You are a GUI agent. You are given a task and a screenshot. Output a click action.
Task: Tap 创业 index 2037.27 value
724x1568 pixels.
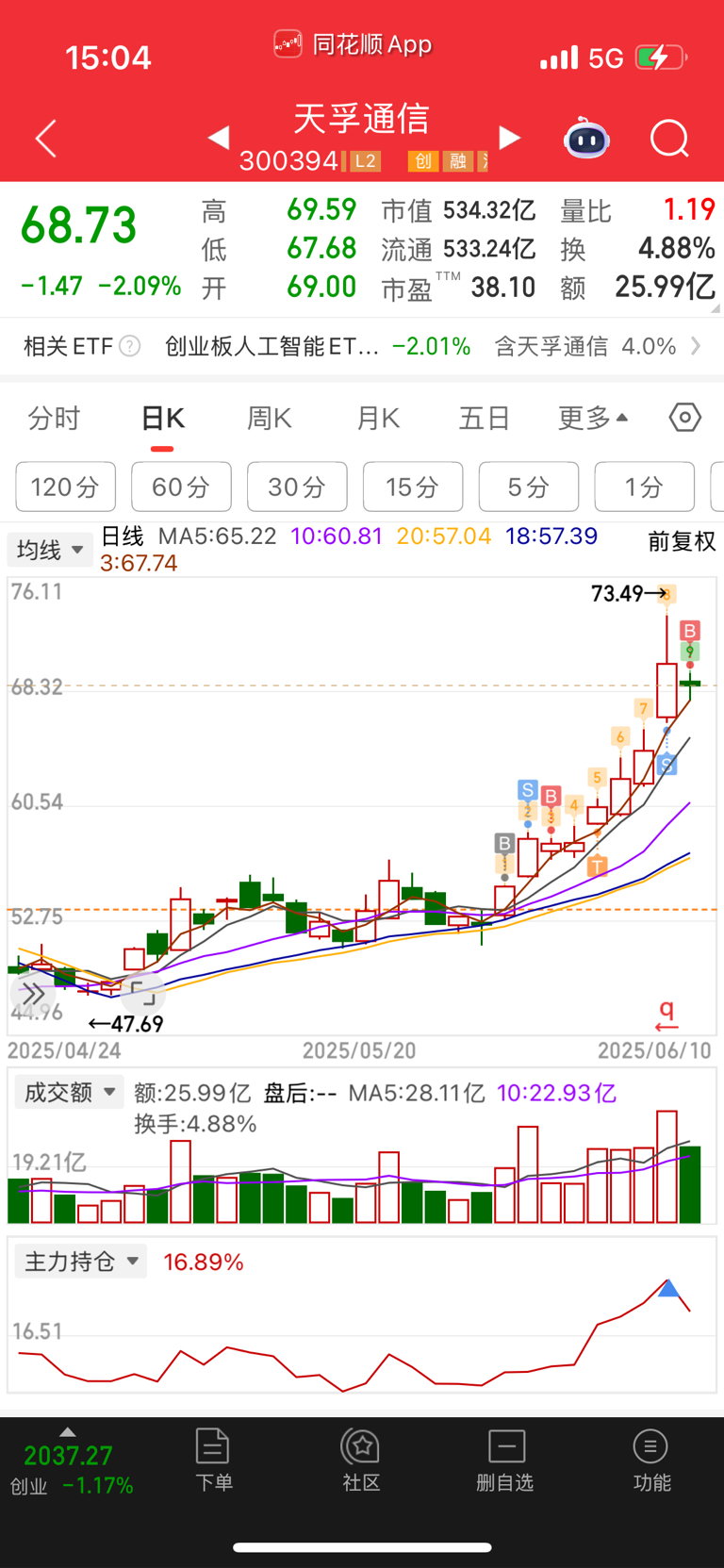click(x=68, y=1456)
